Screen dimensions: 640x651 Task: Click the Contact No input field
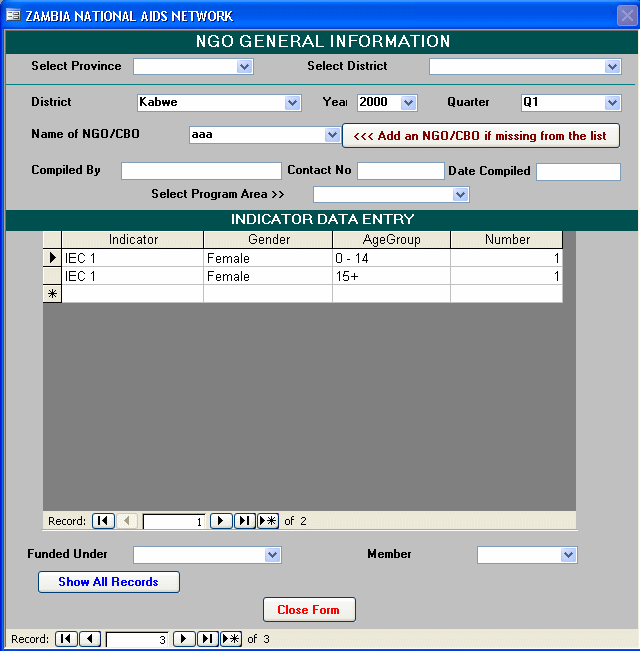point(401,171)
